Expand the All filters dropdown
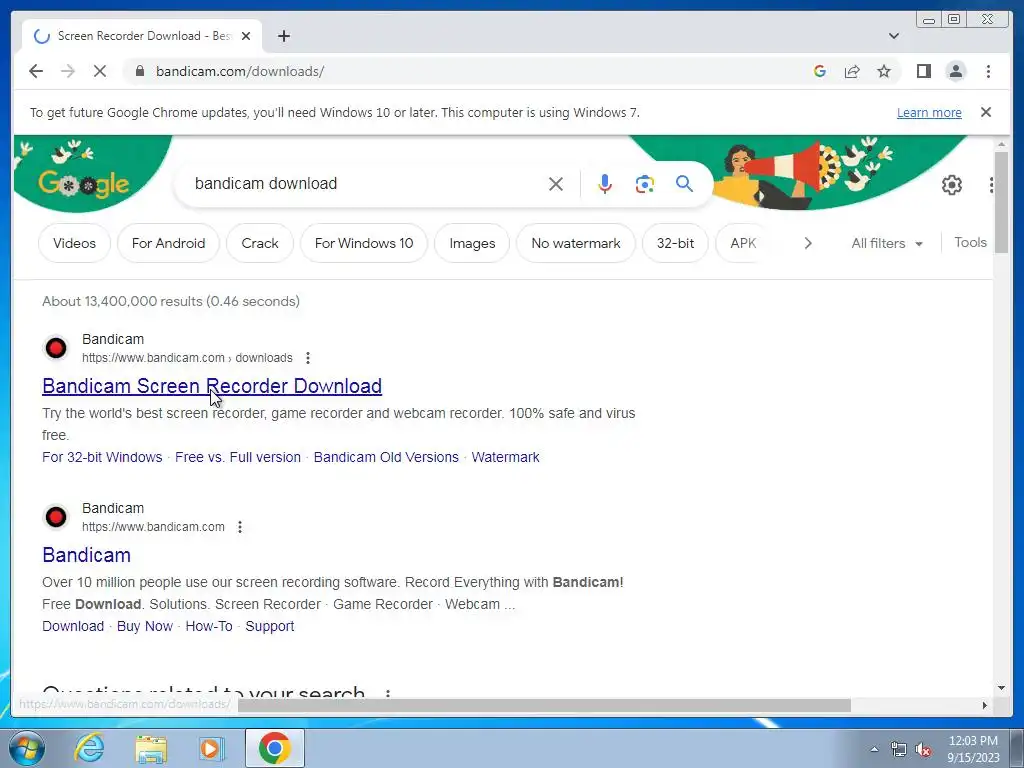Viewport: 1024px width, 768px height. (x=887, y=243)
